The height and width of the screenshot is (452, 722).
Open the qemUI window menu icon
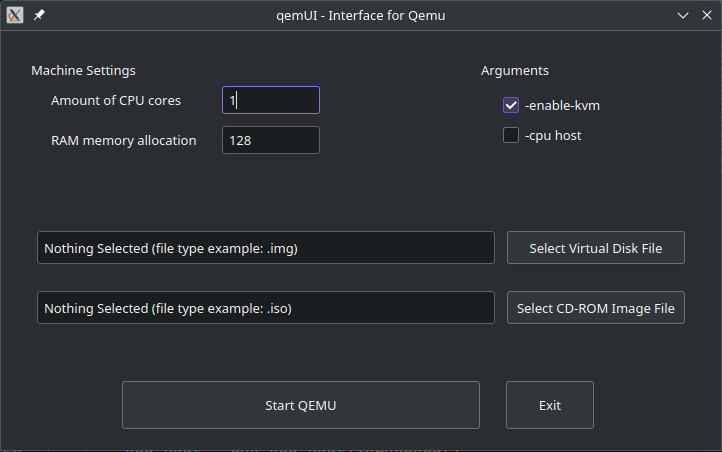(15, 16)
